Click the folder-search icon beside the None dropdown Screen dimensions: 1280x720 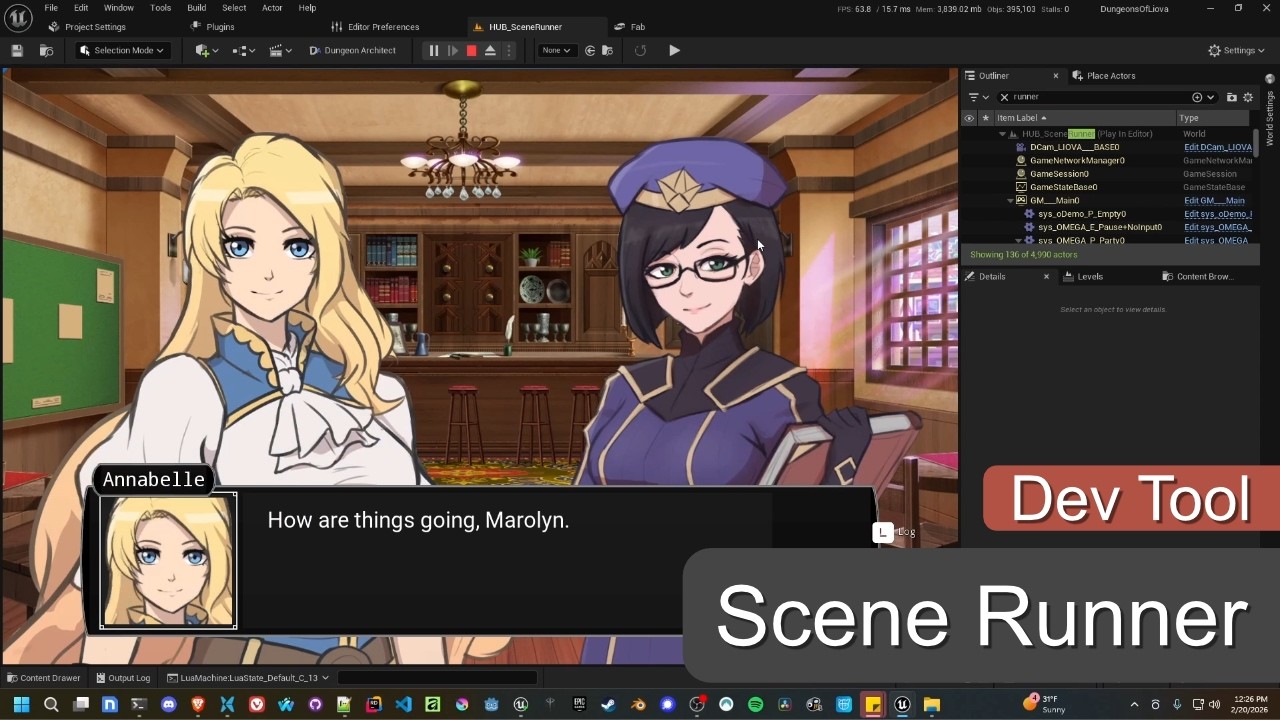608,50
